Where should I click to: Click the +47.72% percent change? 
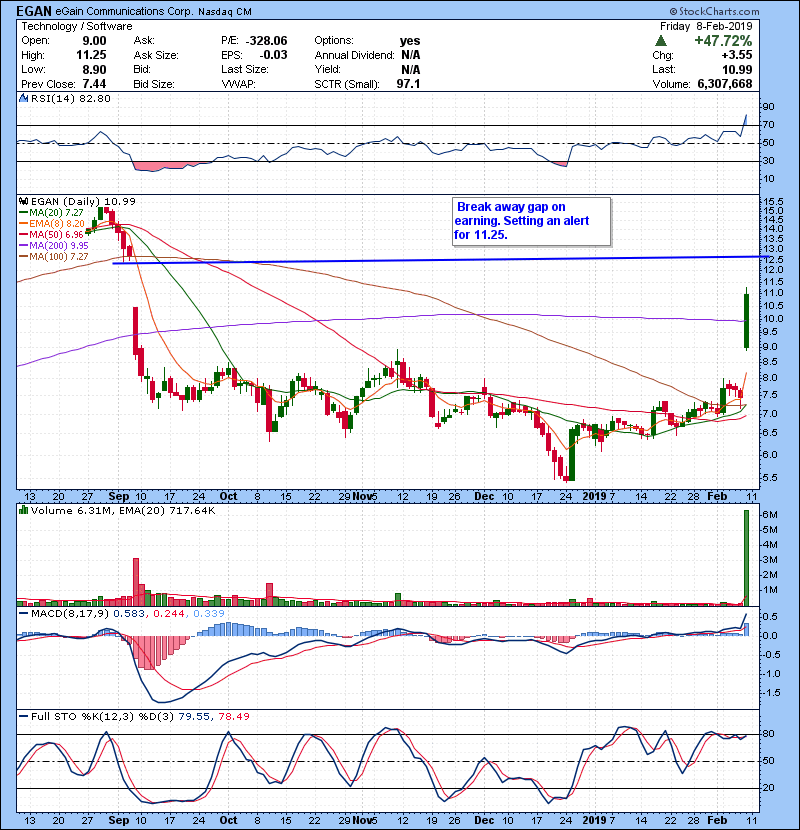[723, 41]
